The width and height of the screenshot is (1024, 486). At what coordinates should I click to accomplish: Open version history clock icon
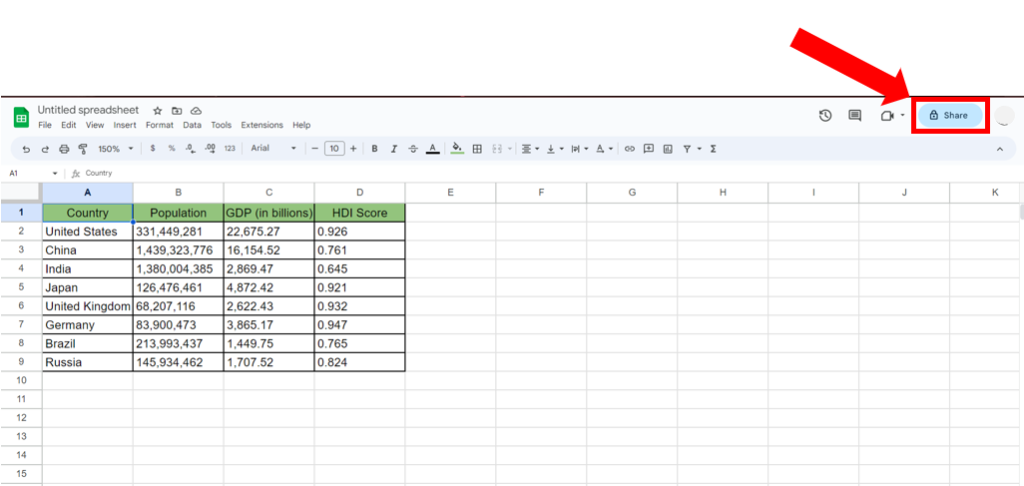point(825,115)
